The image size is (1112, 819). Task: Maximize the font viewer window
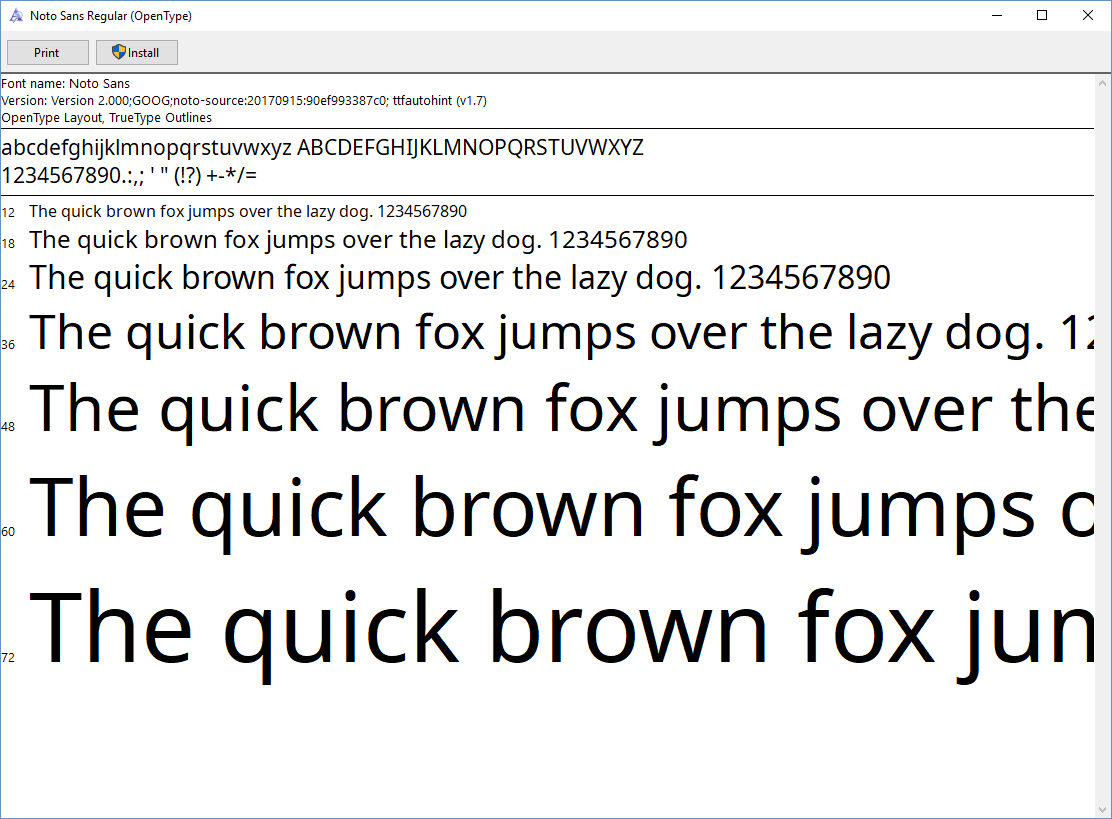pos(1042,16)
